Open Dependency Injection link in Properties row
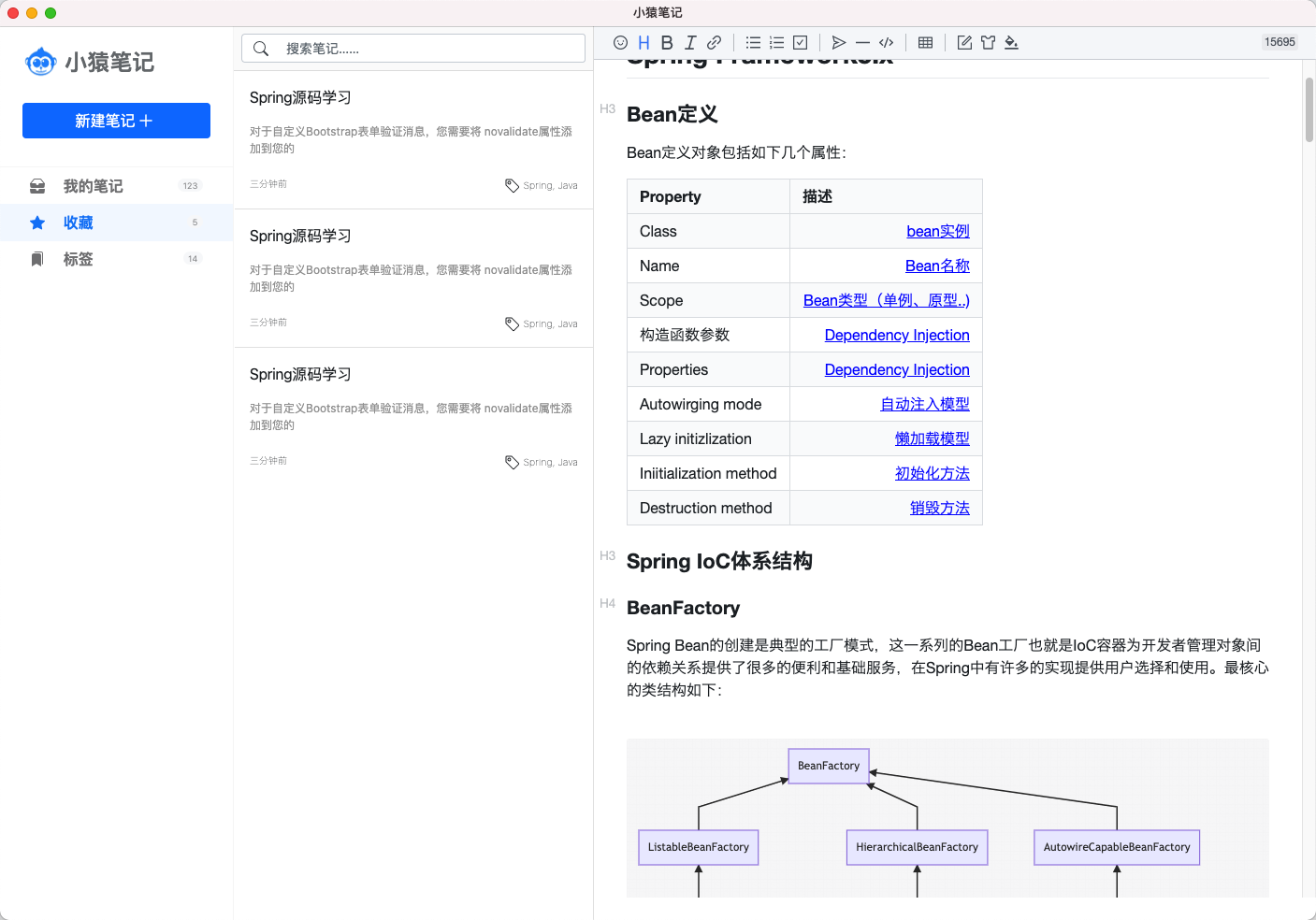 tap(897, 369)
